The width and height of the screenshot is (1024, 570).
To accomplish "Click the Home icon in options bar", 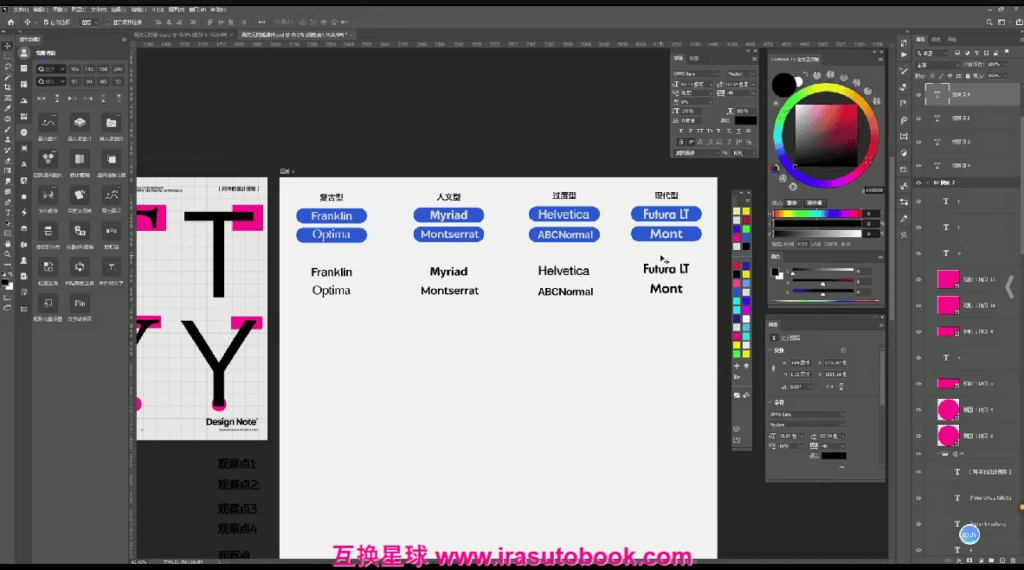I will 10,22.
